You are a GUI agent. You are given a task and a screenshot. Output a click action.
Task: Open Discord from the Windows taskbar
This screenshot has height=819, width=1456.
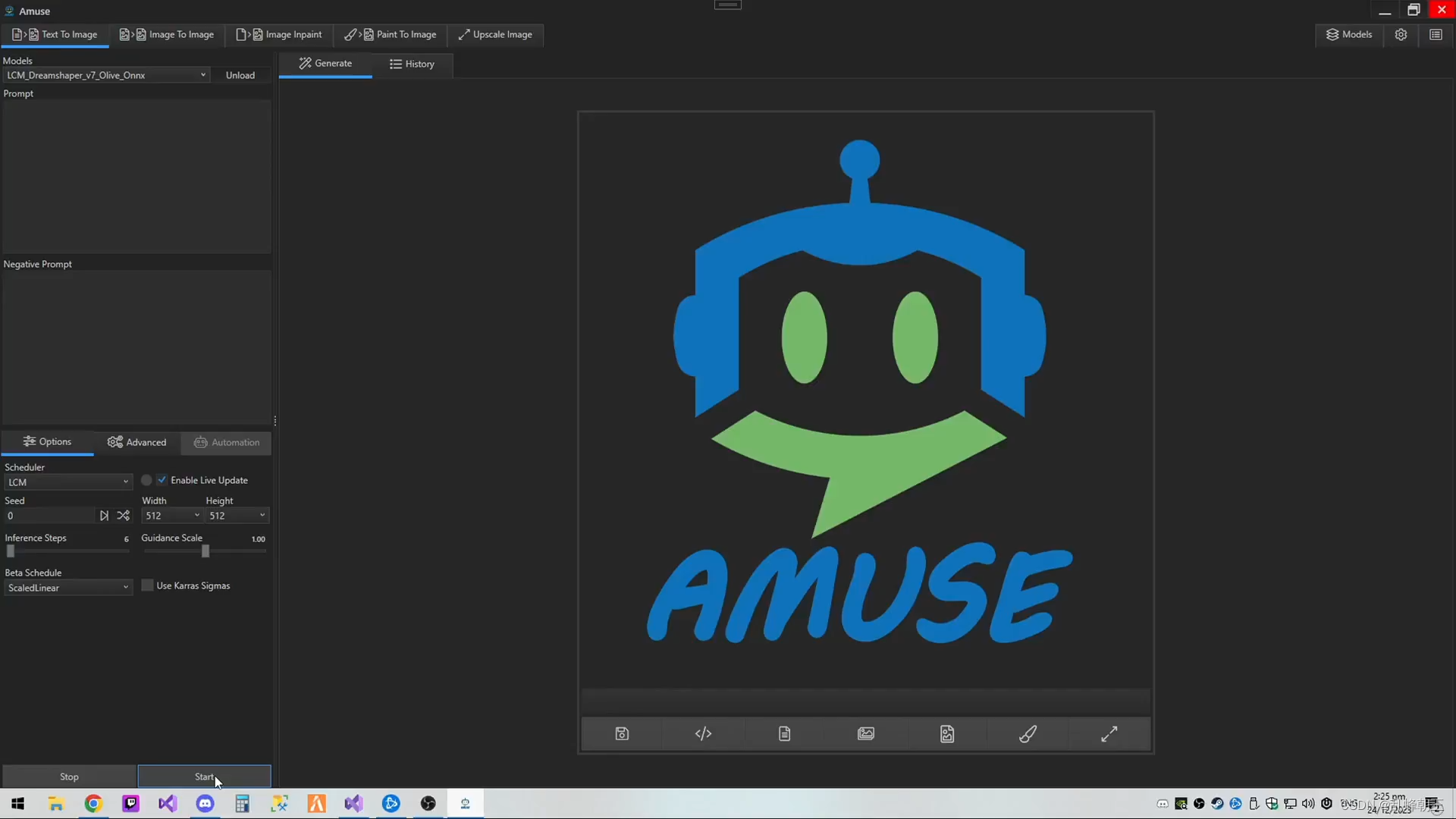point(205,803)
